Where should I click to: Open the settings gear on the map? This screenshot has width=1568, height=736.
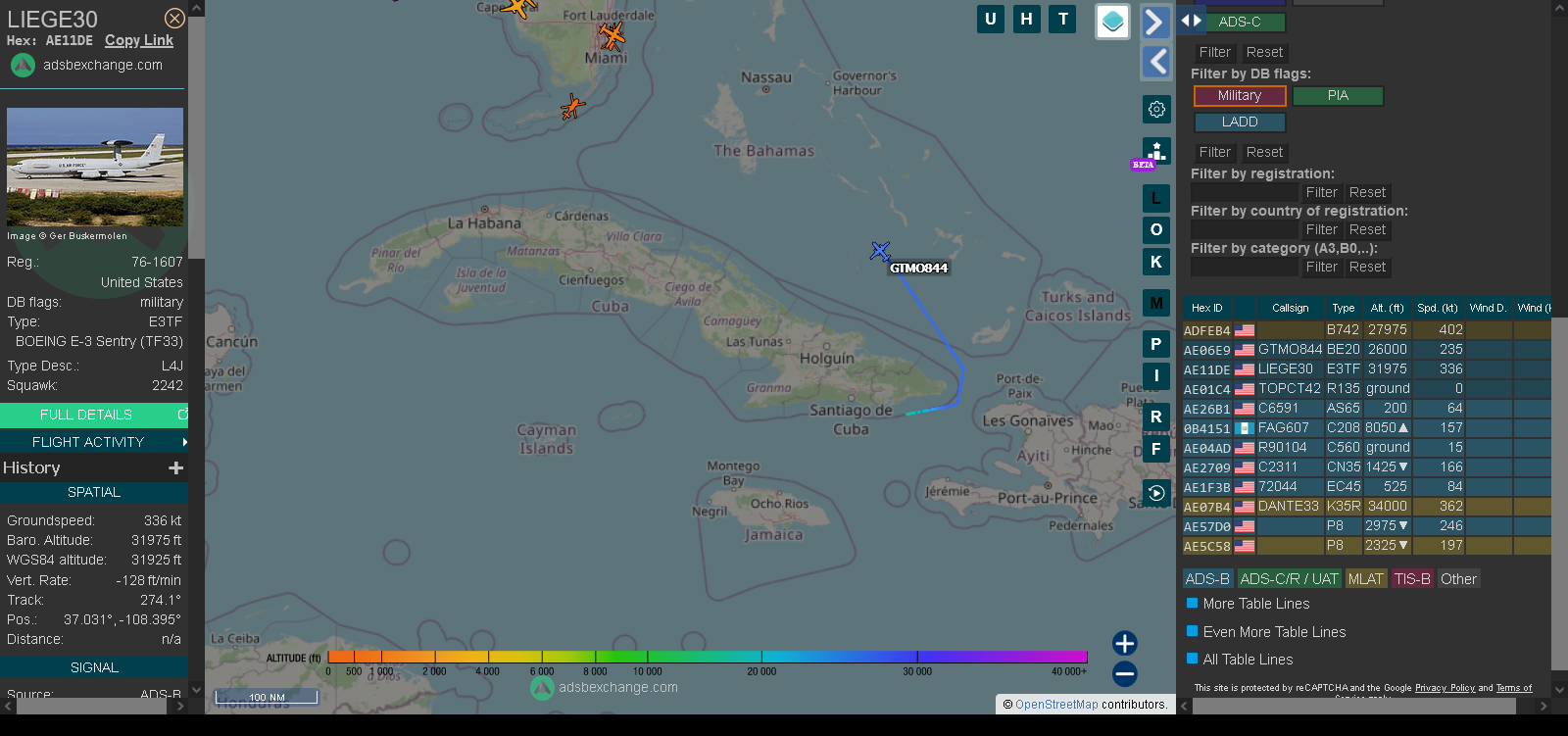click(x=1156, y=109)
